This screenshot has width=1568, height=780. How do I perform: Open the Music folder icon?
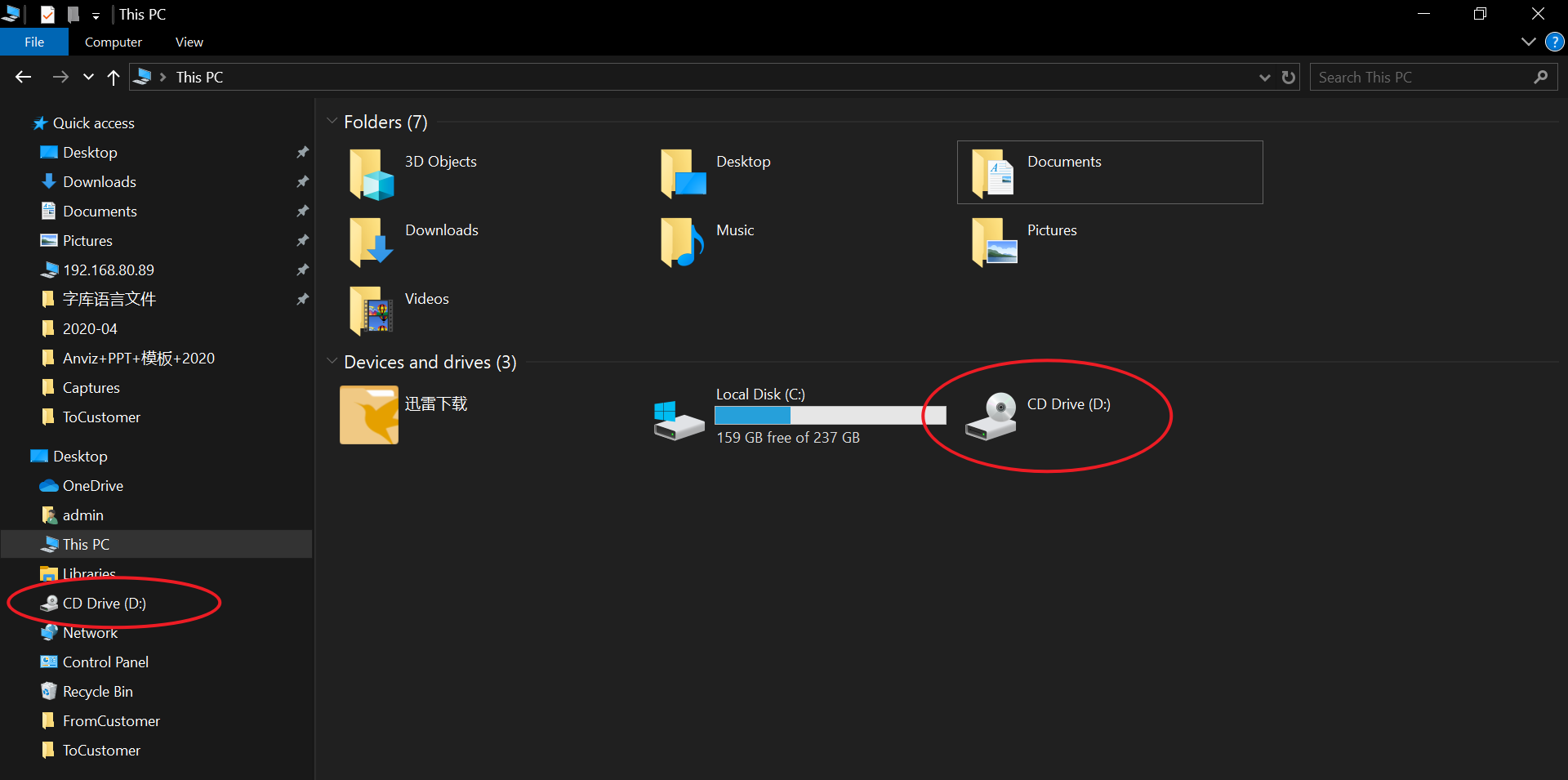[x=682, y=242]
